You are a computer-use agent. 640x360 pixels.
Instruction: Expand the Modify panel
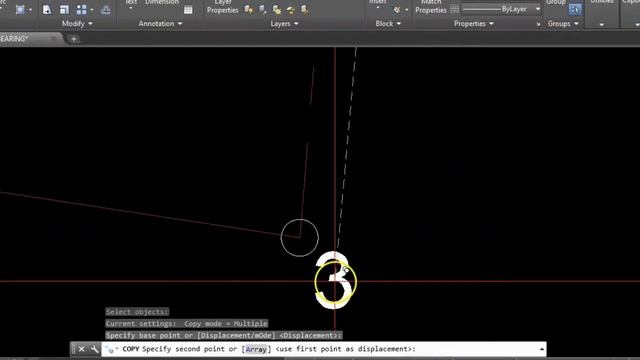(x=77, y=24)
